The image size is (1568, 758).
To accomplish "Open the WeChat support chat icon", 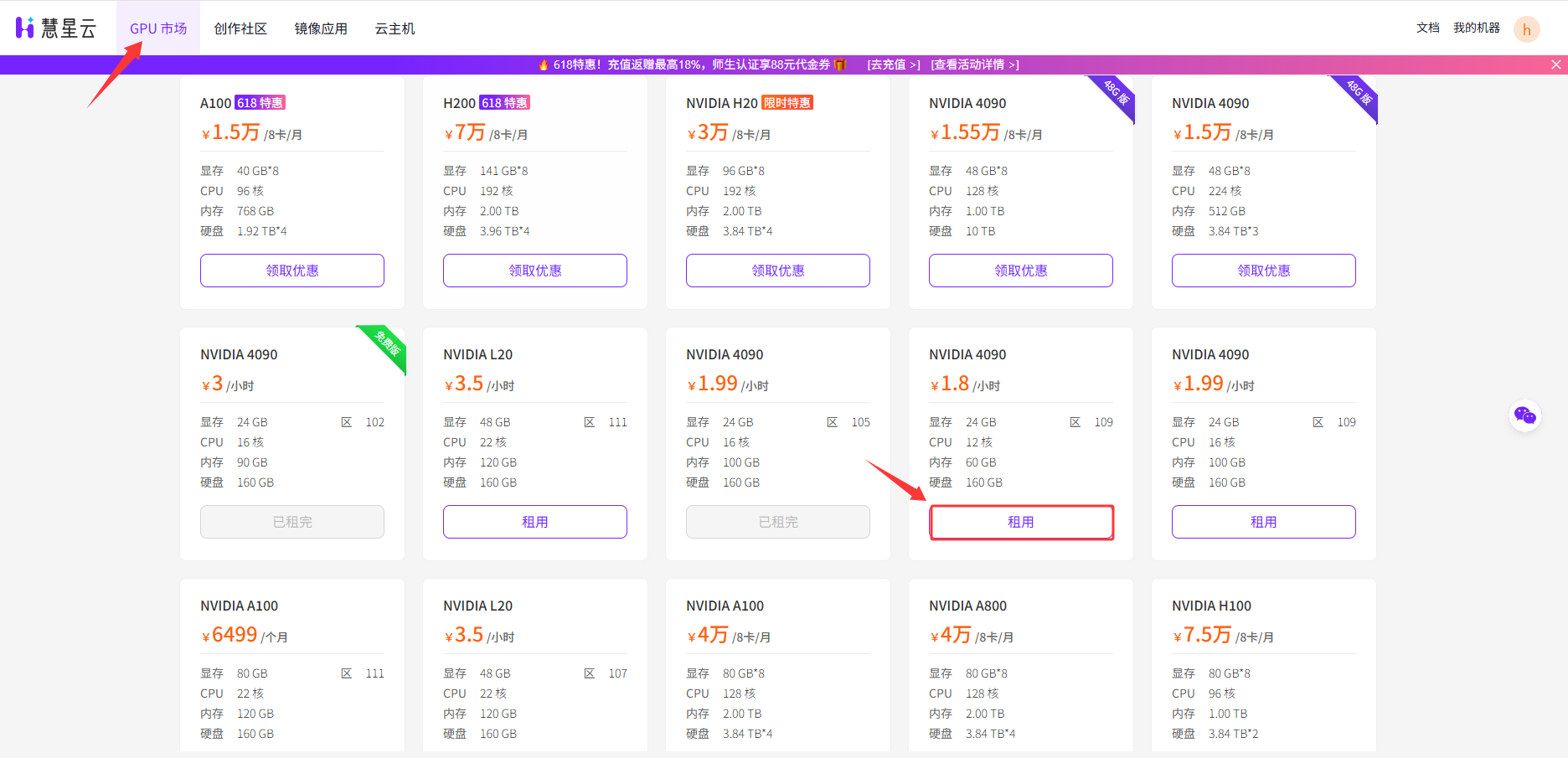I will [1525, 415].
